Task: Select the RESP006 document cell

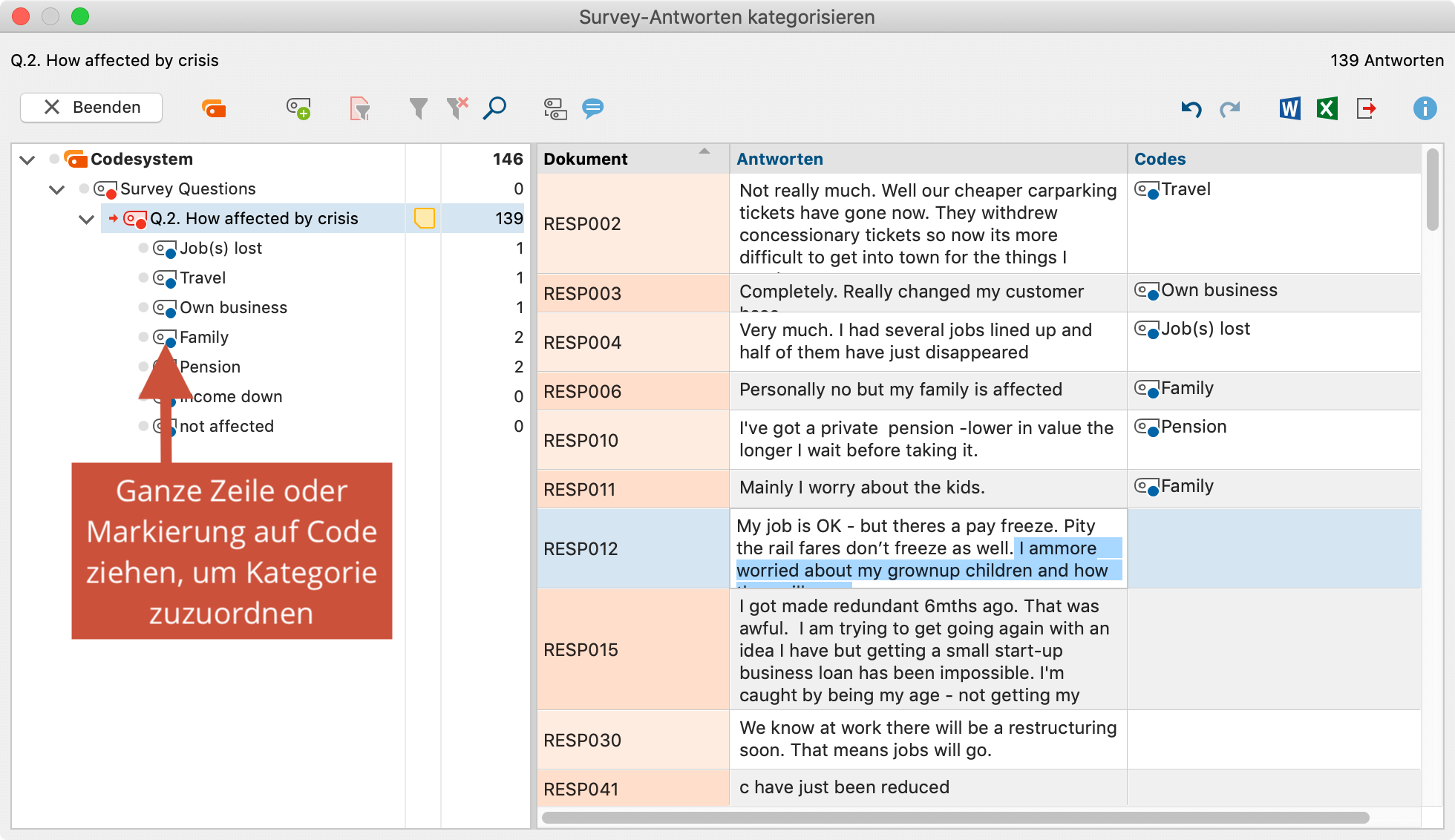Action: 632,391
